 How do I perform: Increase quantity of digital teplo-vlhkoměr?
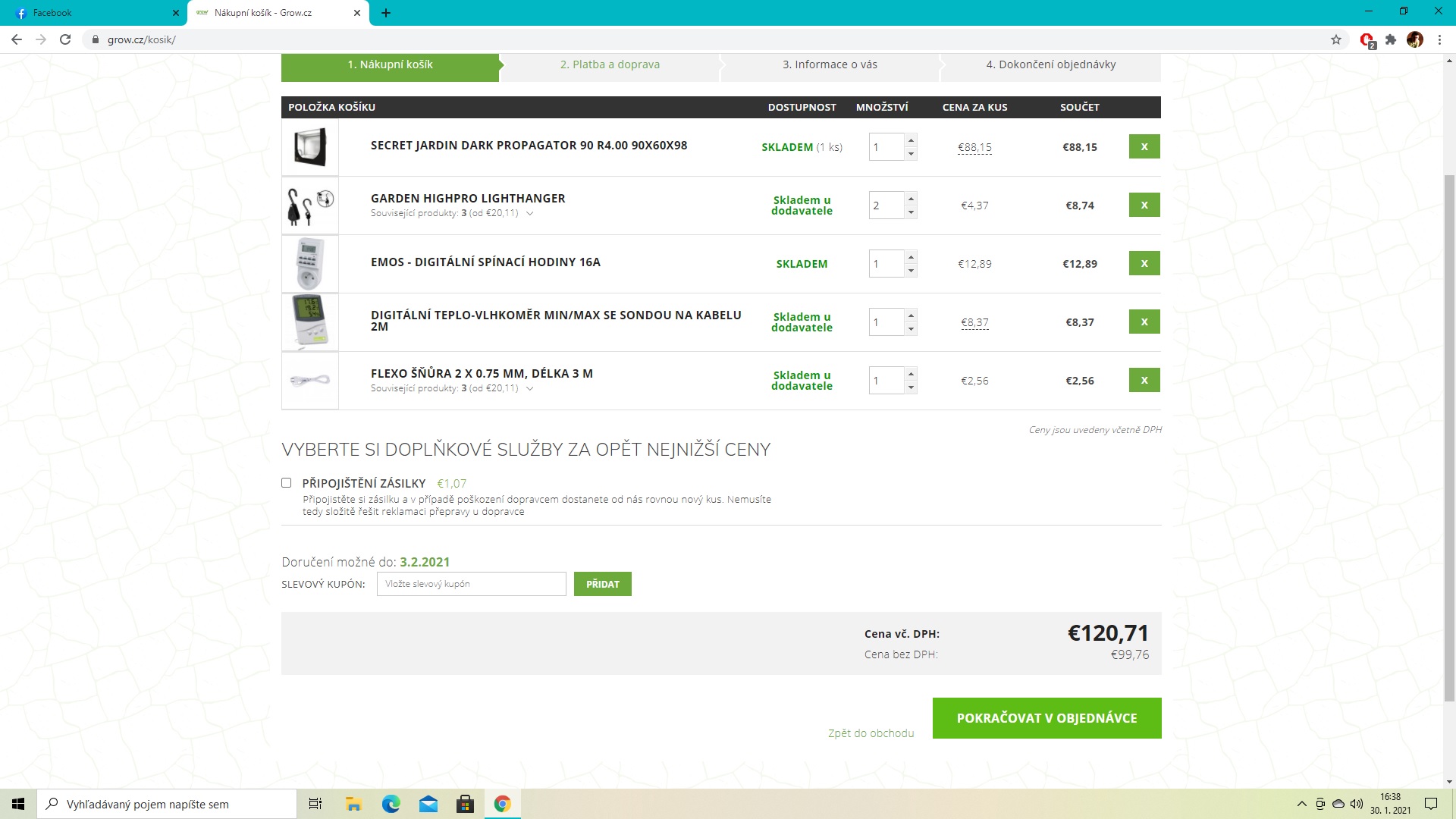(x=911, y=315)
